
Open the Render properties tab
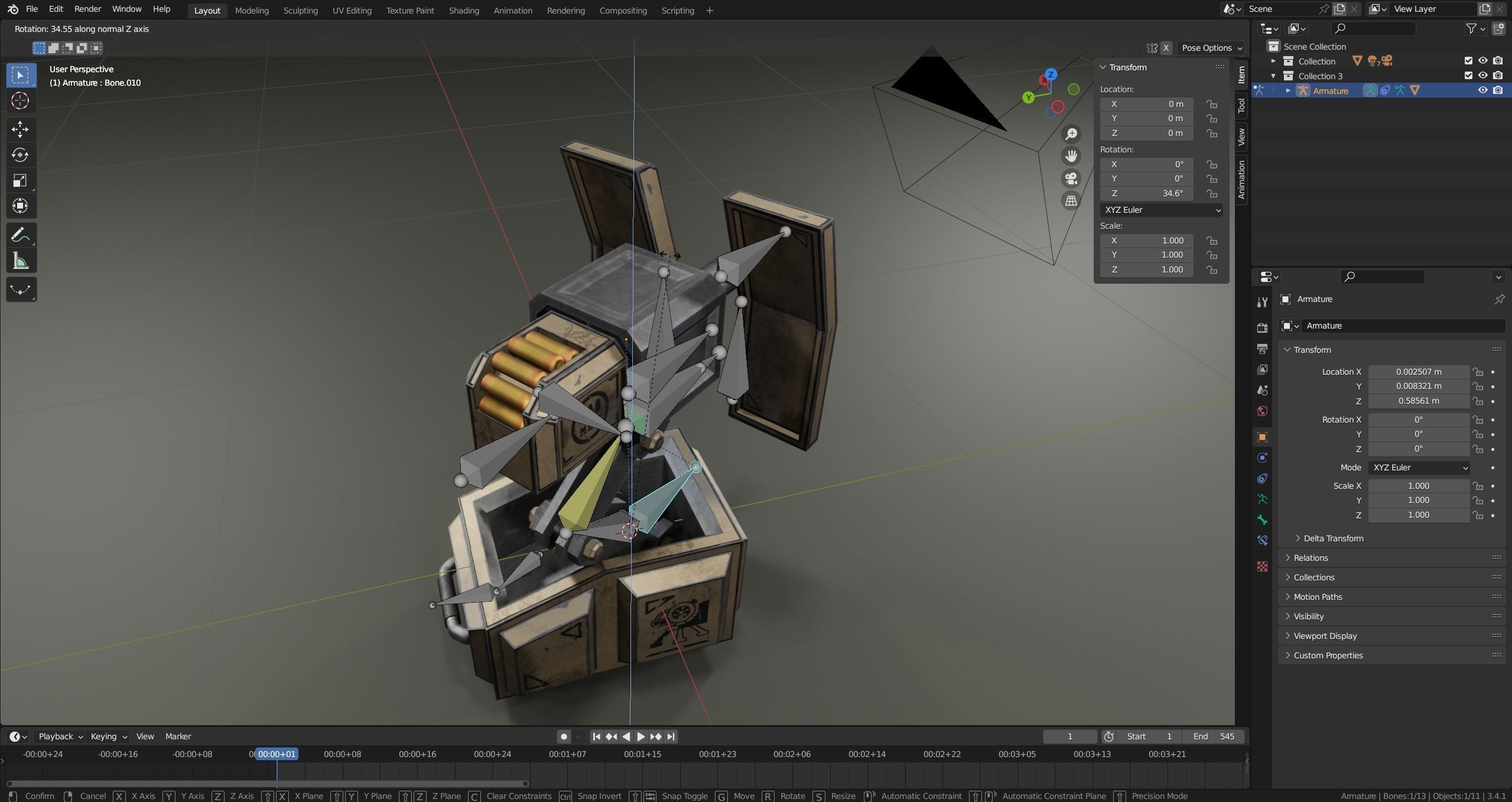[x=1262, y=327]
